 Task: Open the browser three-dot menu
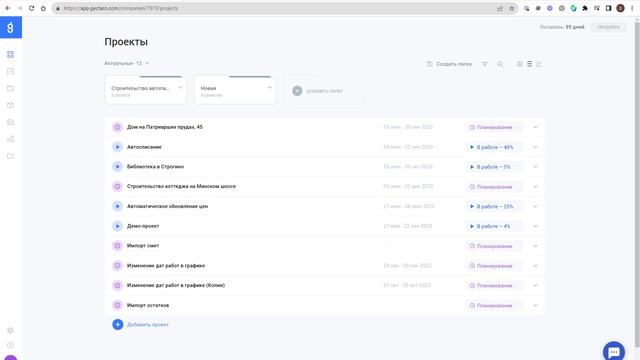point(632,8)
